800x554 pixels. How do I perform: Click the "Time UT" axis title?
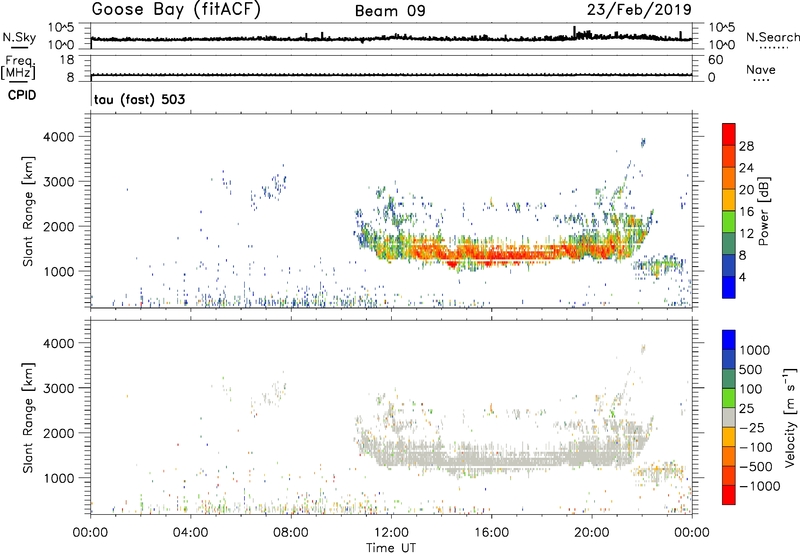point(391,547)
